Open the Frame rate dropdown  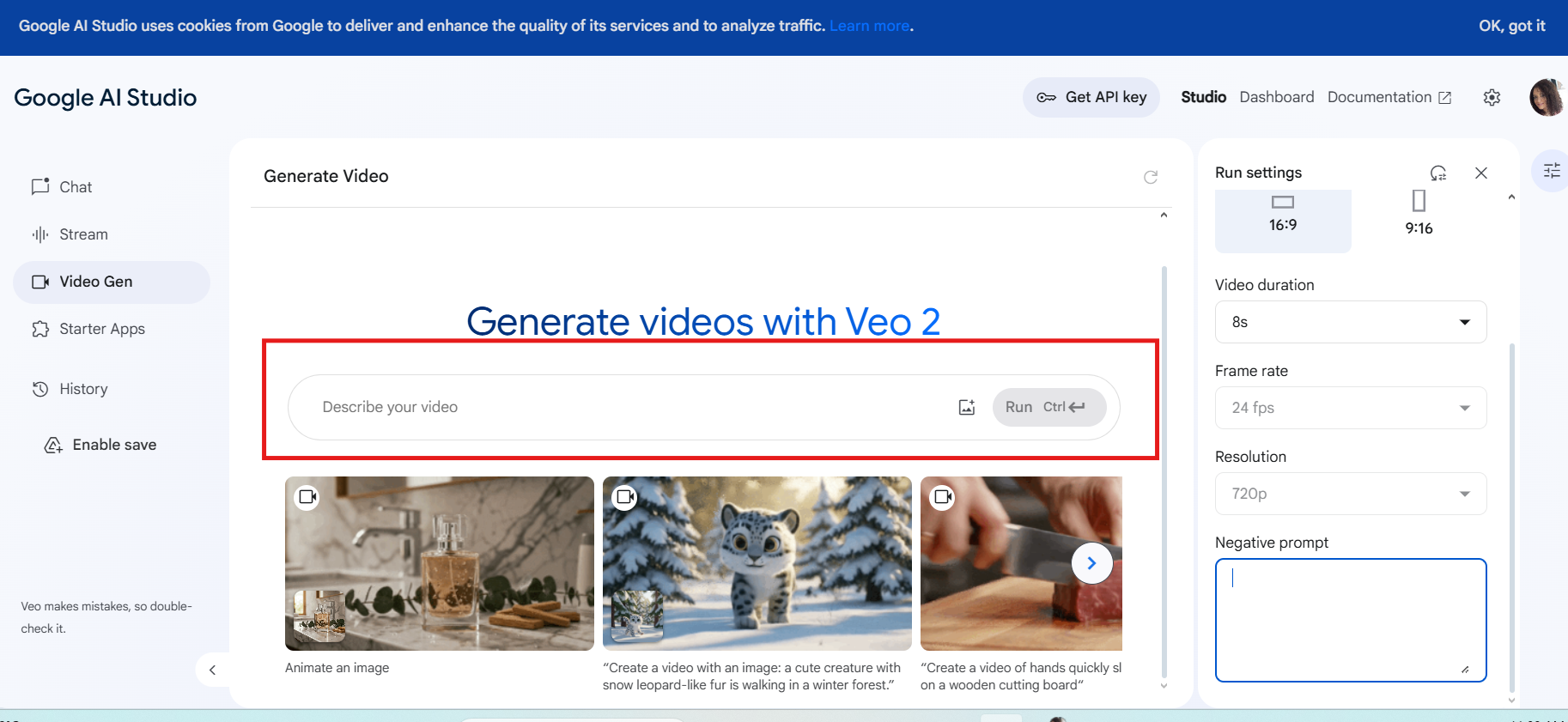(1350, 408)
